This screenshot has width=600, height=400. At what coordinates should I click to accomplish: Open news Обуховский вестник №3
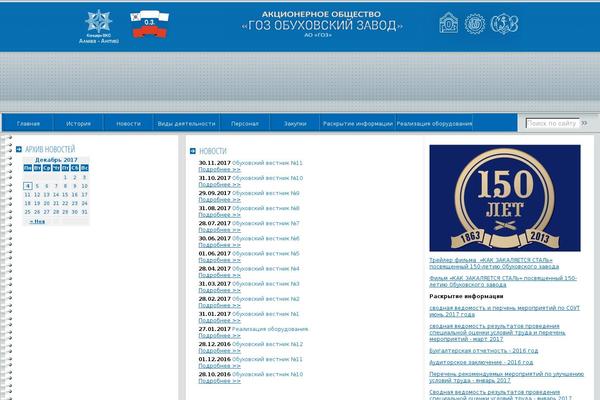266,284
